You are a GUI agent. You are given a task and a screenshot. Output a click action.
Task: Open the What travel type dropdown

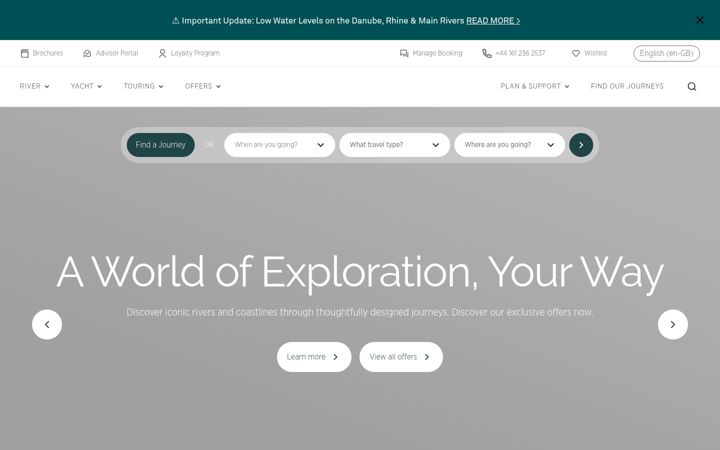point(394,145)
